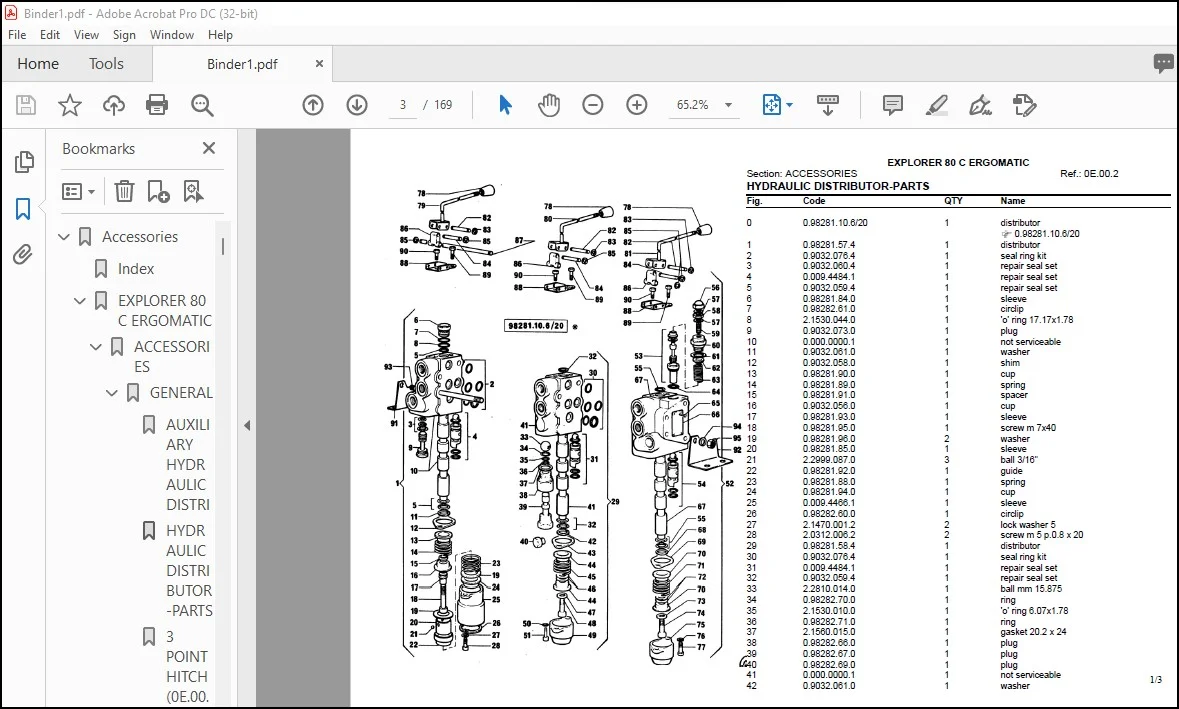Open the page thumbnails panel
This screenshot has width=1179, height=709.
pos(24,162)
